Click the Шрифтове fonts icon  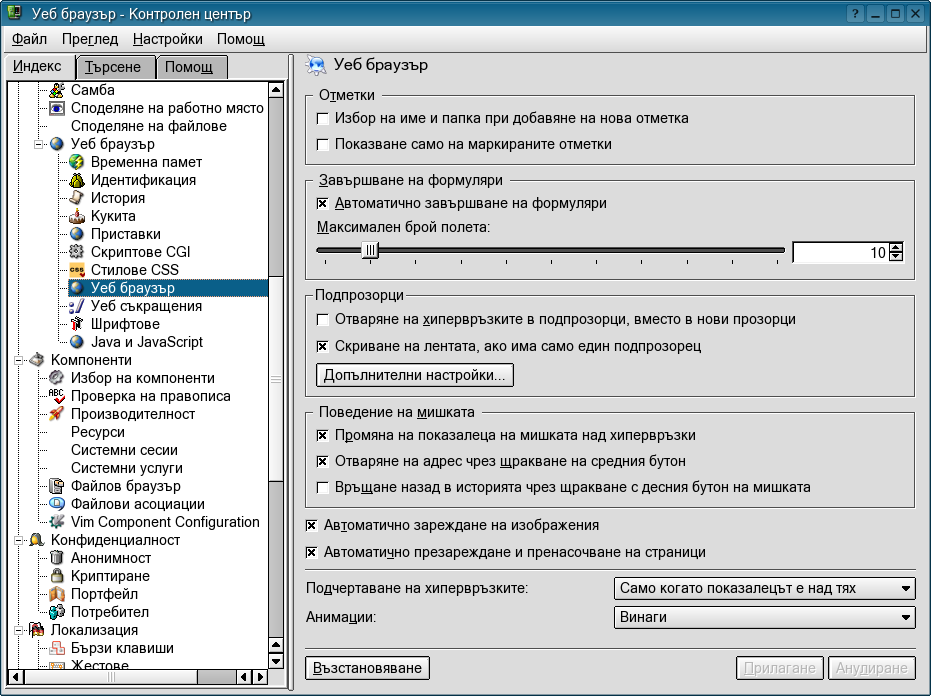point(77,324)
